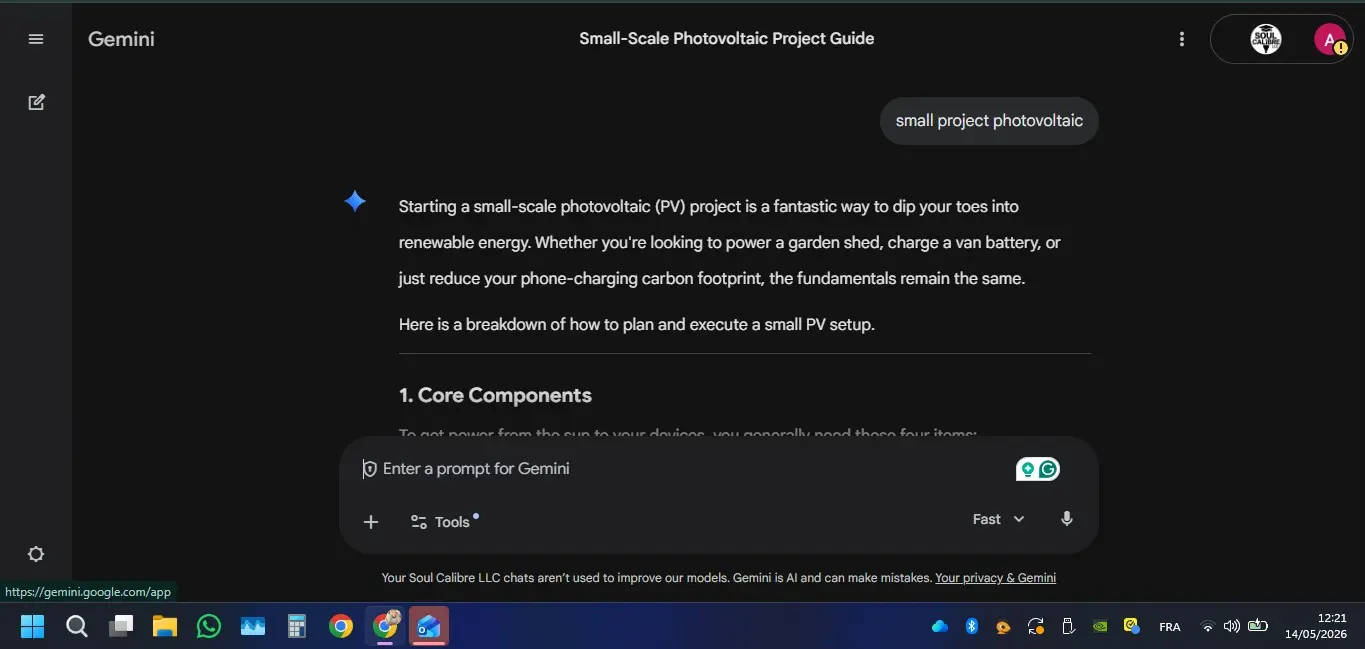
Task: Open Windows taskbar Search
Action: pyautogui.click(x=77, y=626)
